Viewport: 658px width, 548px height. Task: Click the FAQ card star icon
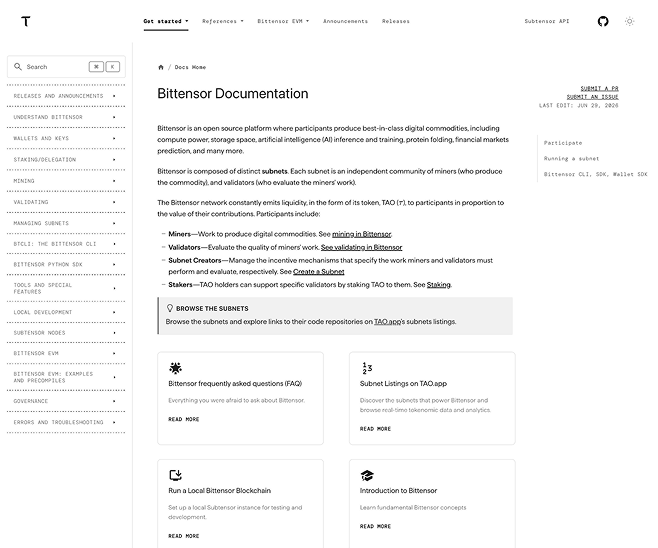point(175,368)
